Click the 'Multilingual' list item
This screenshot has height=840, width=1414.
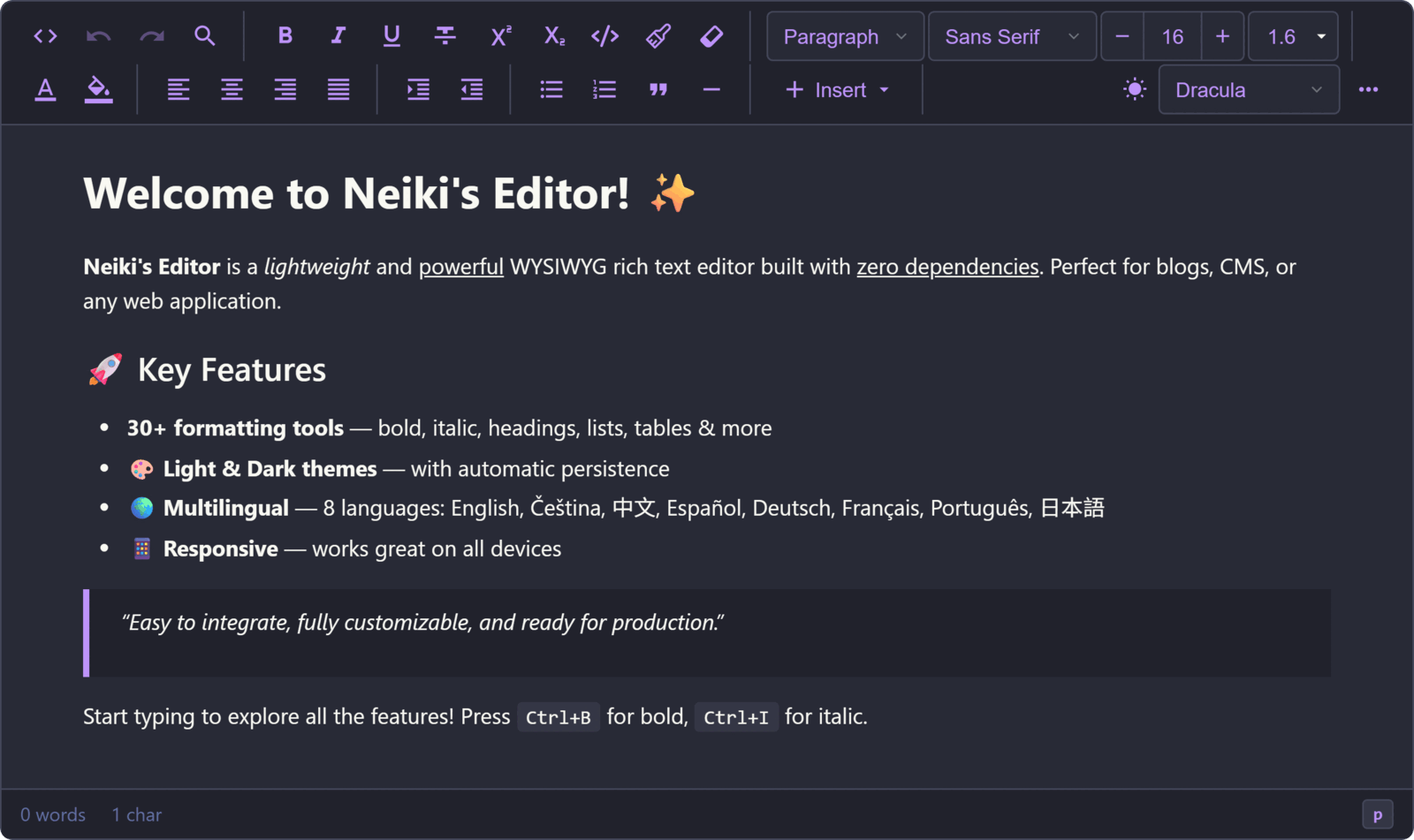tap(617, 508)
